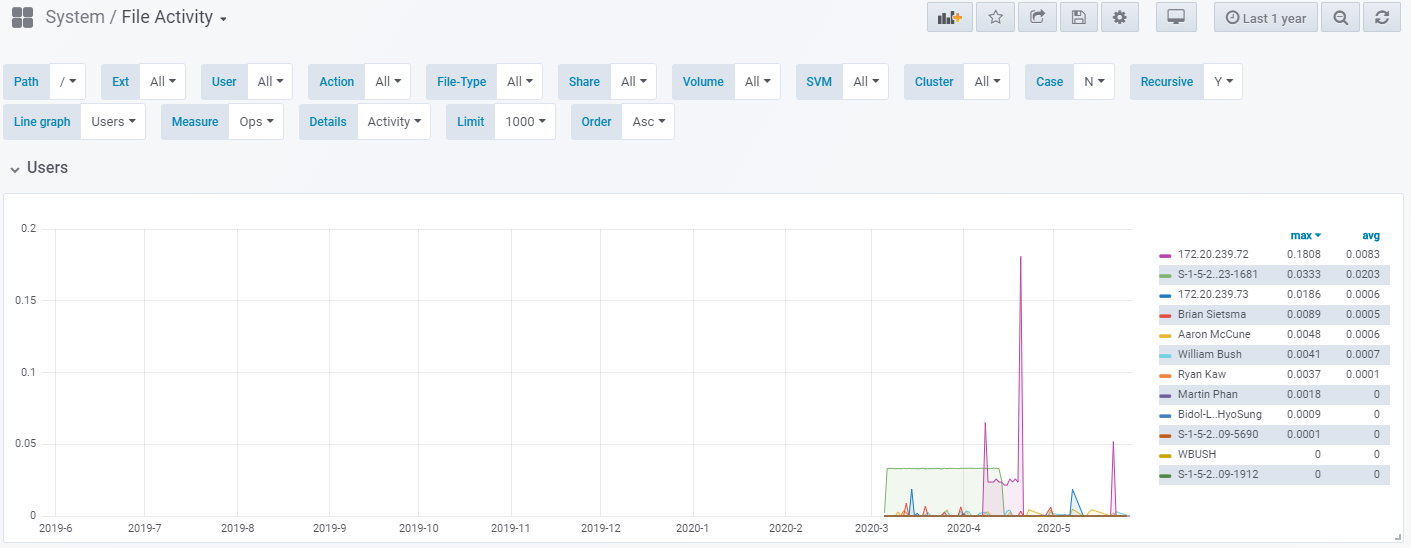Toggle S-1-5-2..09-5690 series in legend
The image size is (1411, 548).
click(1218, 435)
